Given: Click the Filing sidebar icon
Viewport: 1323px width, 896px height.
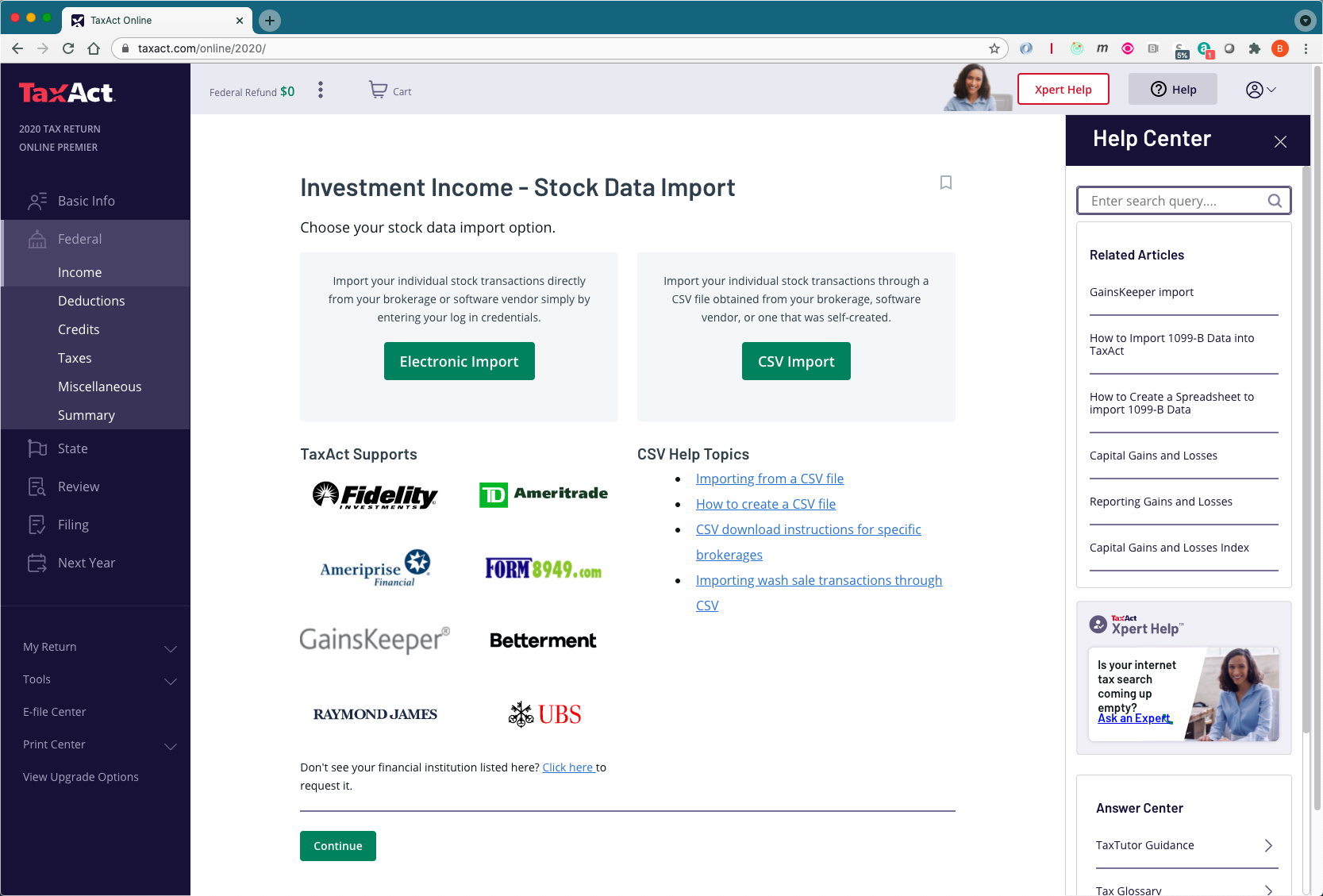Looking at the screenshot, I should click(37, 525).
